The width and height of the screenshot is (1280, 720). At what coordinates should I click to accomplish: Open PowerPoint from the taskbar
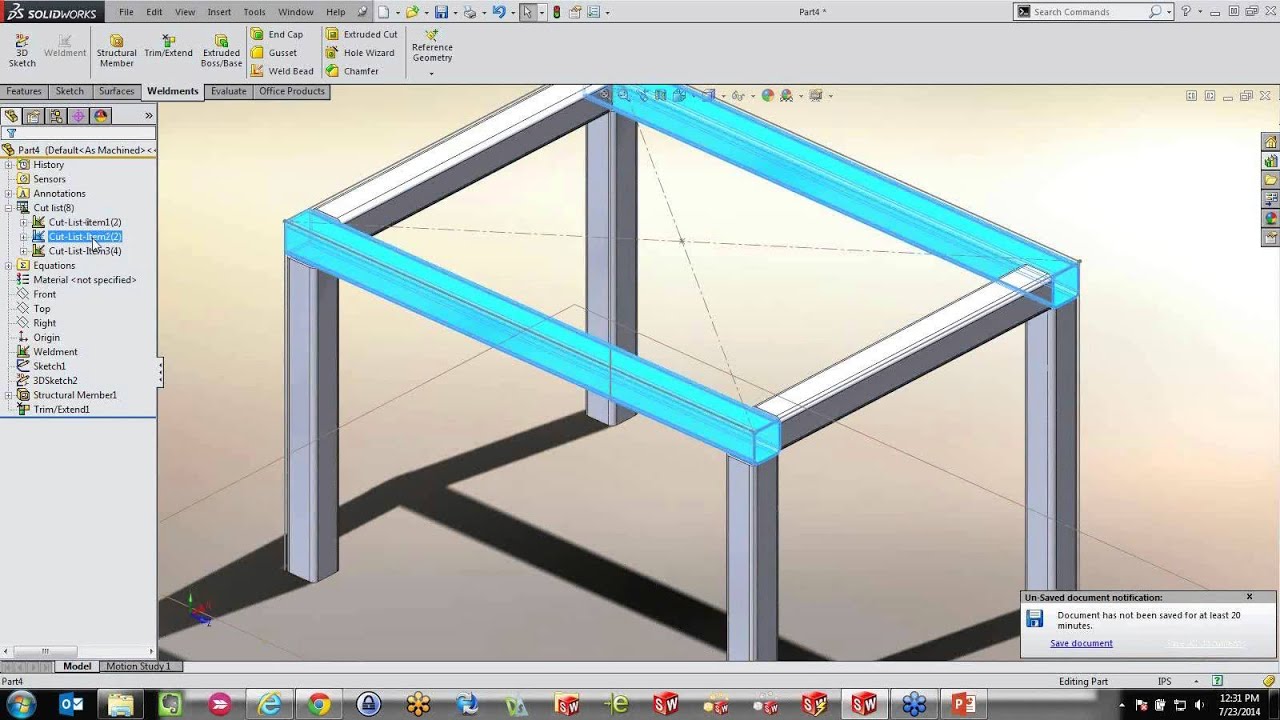pyautogui.click(x=963, y=704)
